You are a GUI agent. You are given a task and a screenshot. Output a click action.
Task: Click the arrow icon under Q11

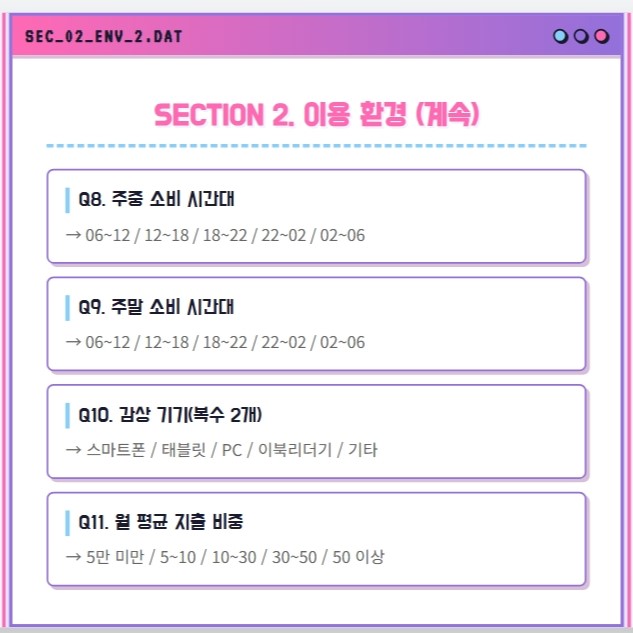[73, 557]
